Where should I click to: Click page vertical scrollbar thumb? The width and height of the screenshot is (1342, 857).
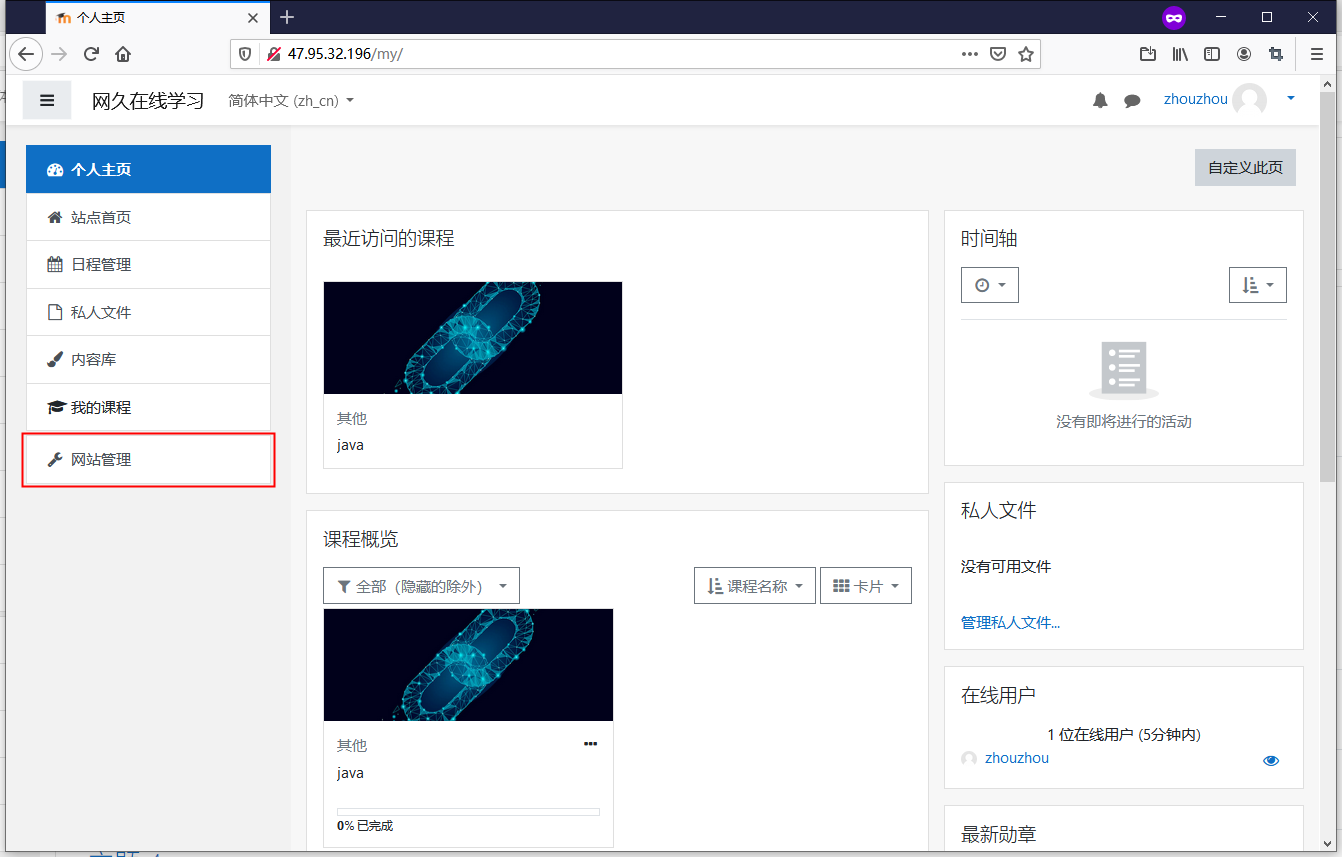[1328, 285]
